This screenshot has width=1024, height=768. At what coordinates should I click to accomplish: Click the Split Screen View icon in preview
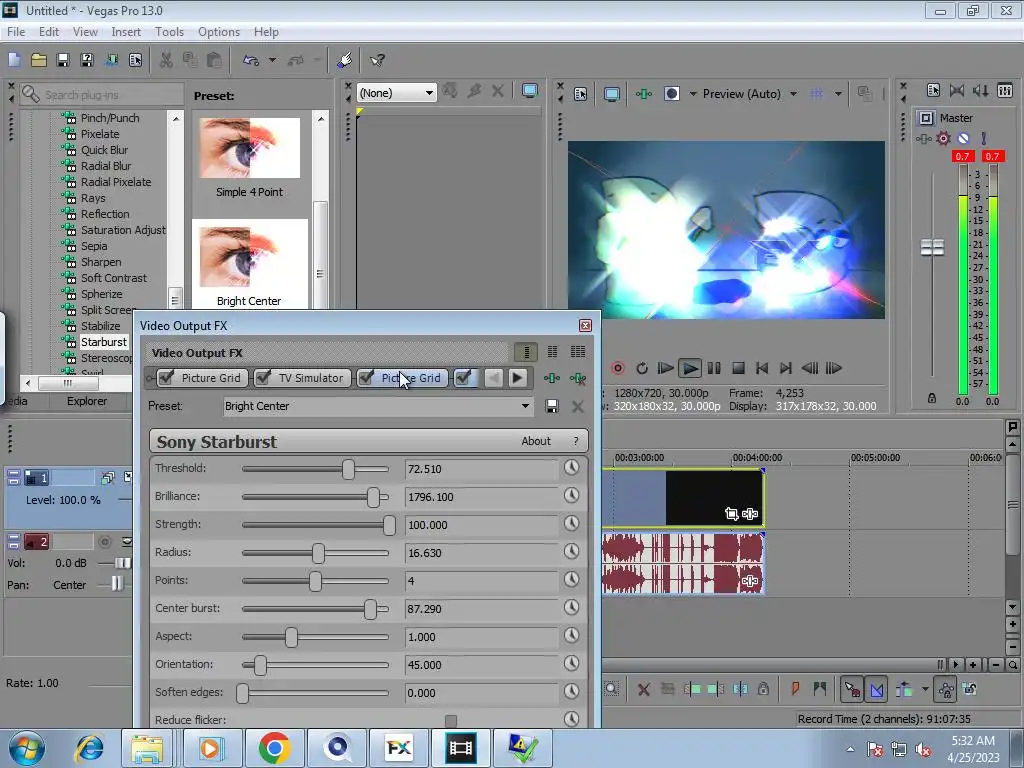coord(671,94)
